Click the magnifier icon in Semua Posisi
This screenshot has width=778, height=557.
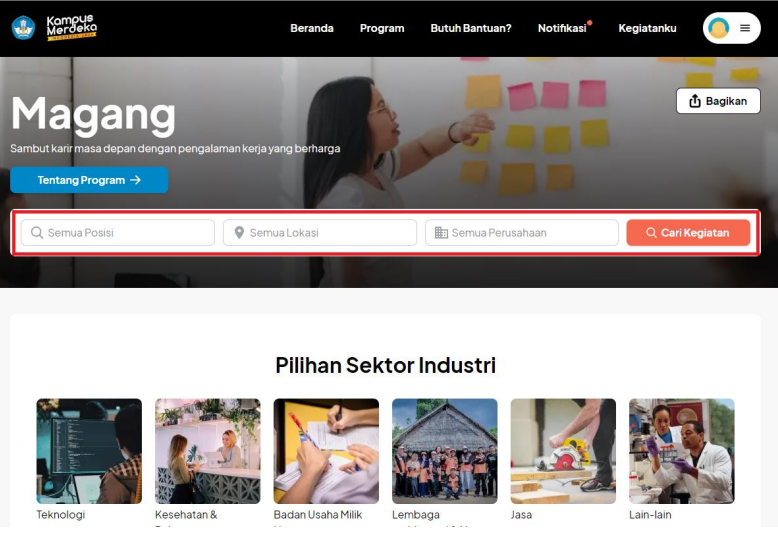37,233
